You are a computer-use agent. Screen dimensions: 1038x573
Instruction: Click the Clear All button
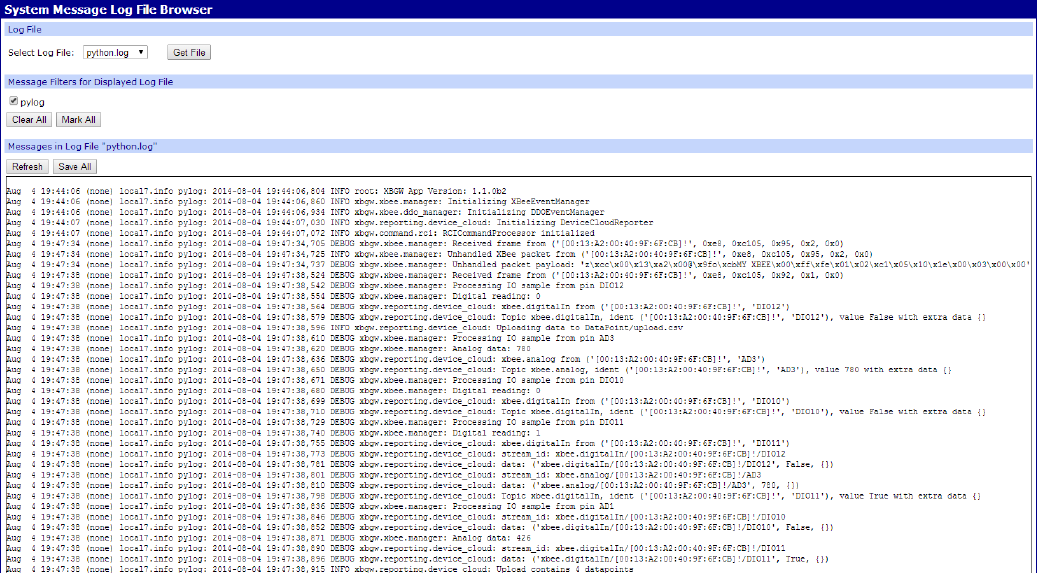(29, 120)
